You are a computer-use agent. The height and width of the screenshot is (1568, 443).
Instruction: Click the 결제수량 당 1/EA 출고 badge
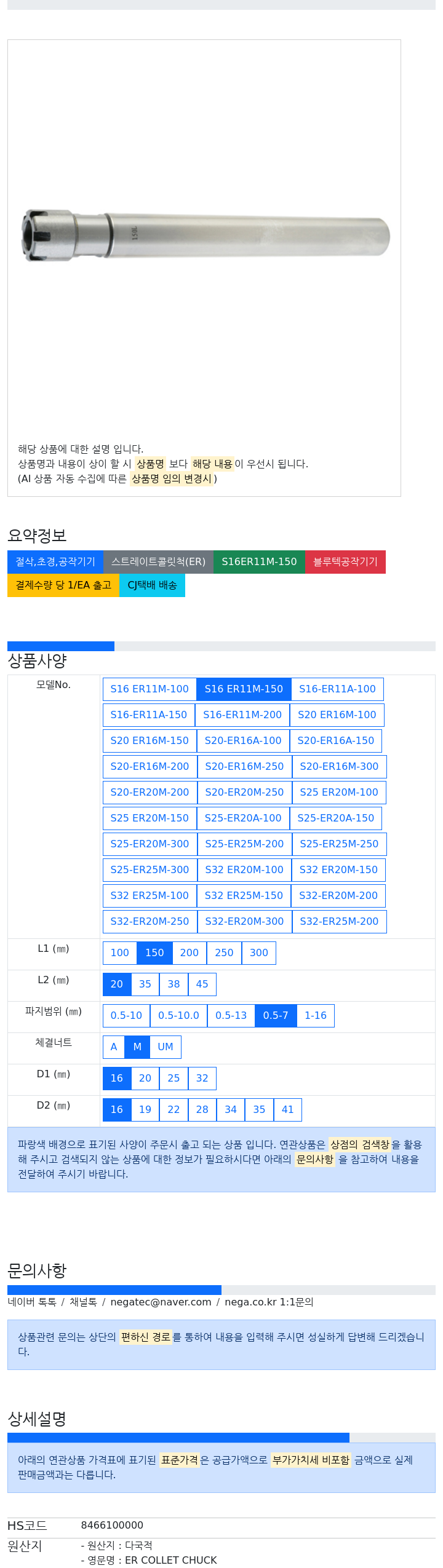[63, 585]
